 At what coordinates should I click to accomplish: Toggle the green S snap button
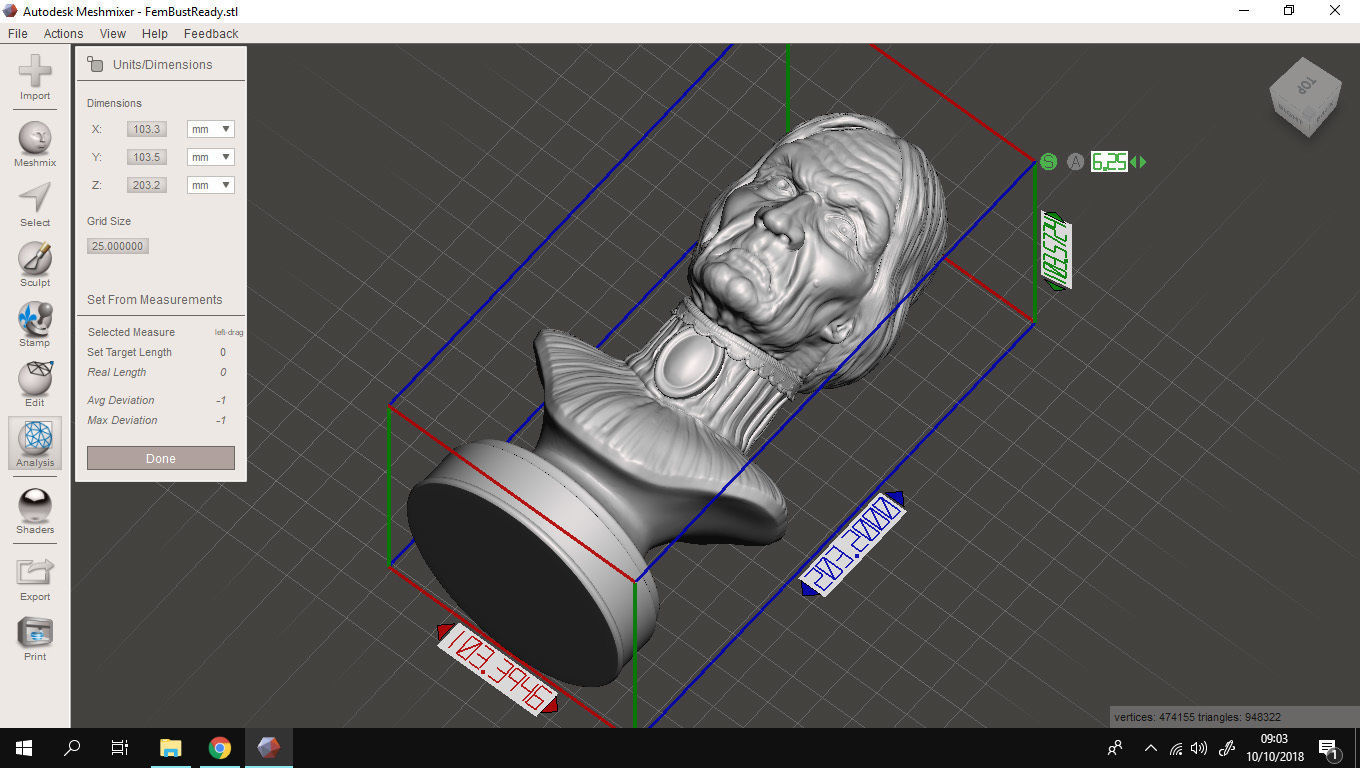1048,162
